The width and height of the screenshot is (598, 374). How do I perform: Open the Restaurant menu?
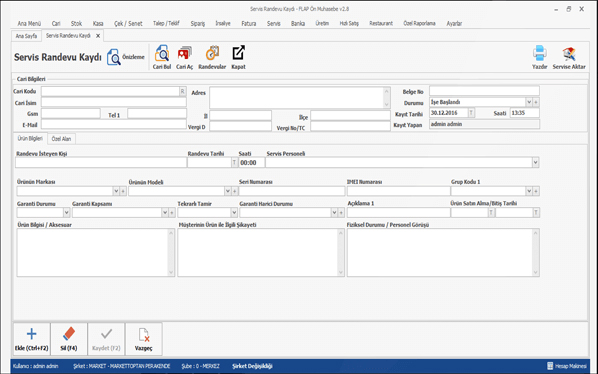pos(381,23)
